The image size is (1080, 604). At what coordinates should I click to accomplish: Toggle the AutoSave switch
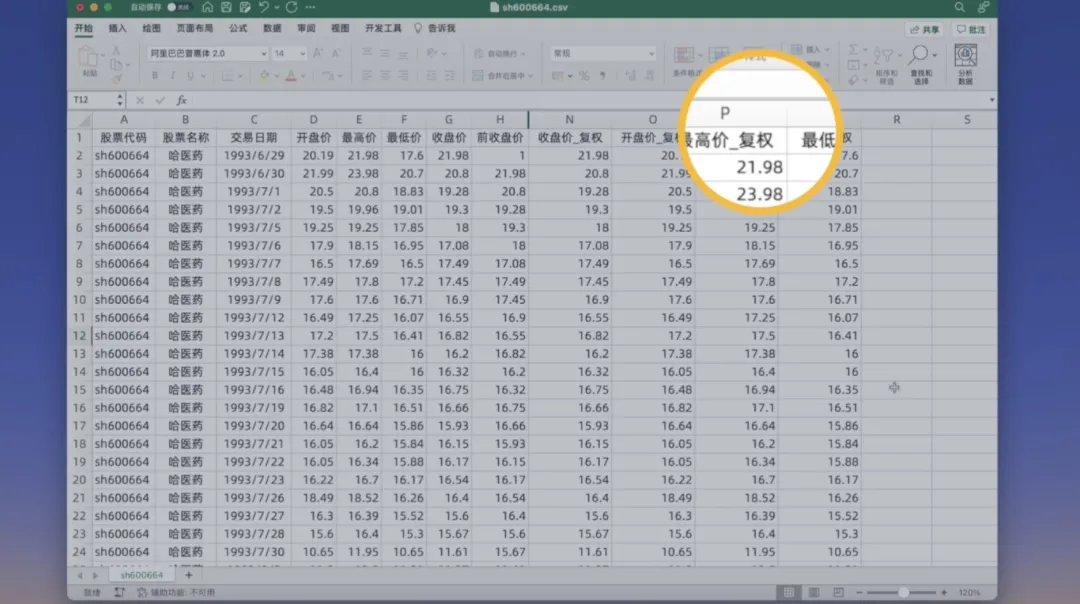point(178,8)
